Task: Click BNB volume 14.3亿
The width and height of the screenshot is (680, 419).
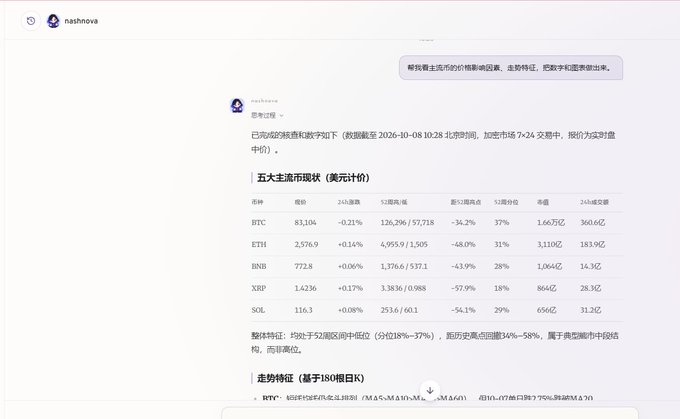Action: 591,266
